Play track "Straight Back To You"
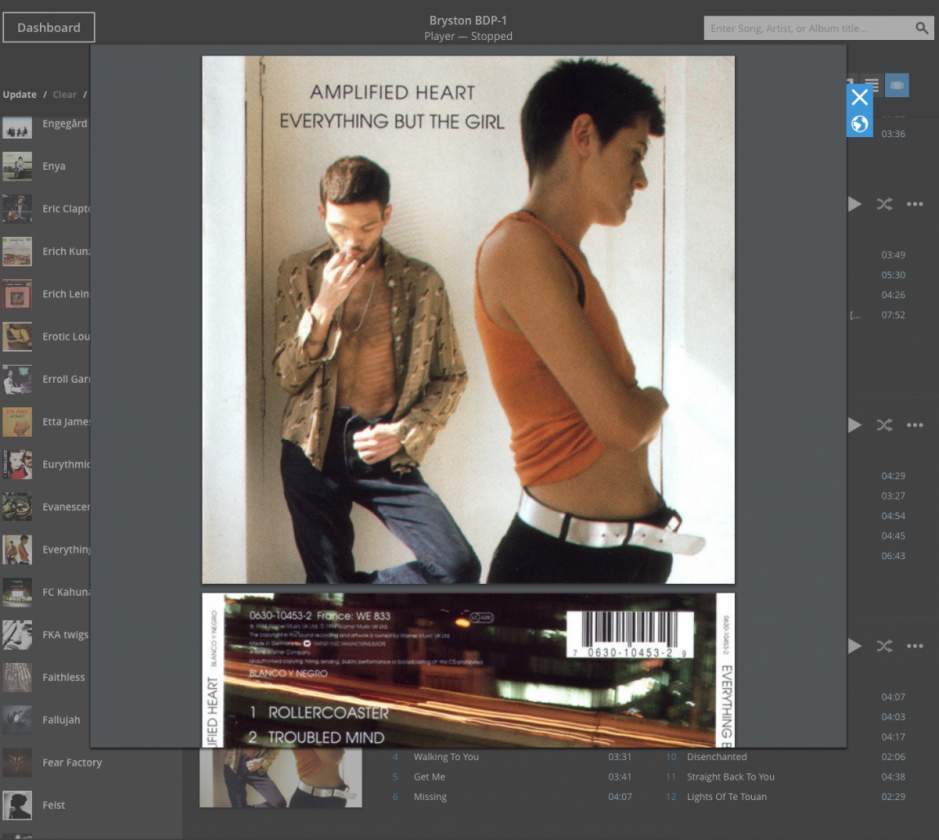Screen dimensions: 939x840 pos(731,777)
